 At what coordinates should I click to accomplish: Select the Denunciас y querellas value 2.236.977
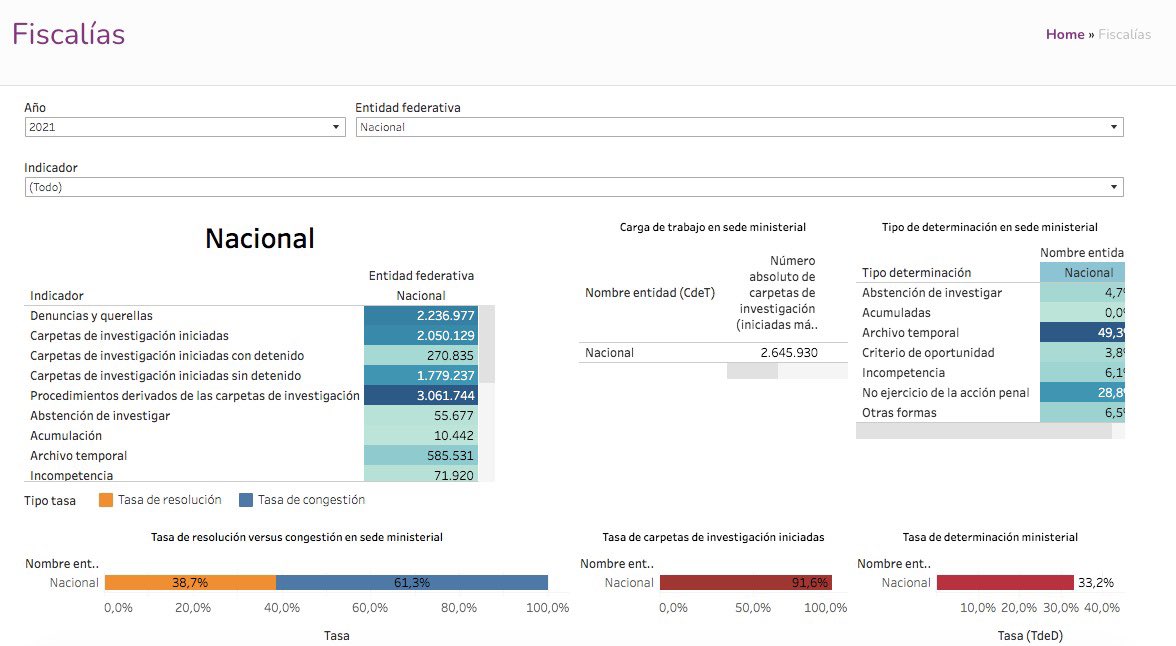[x=421, y=316]
